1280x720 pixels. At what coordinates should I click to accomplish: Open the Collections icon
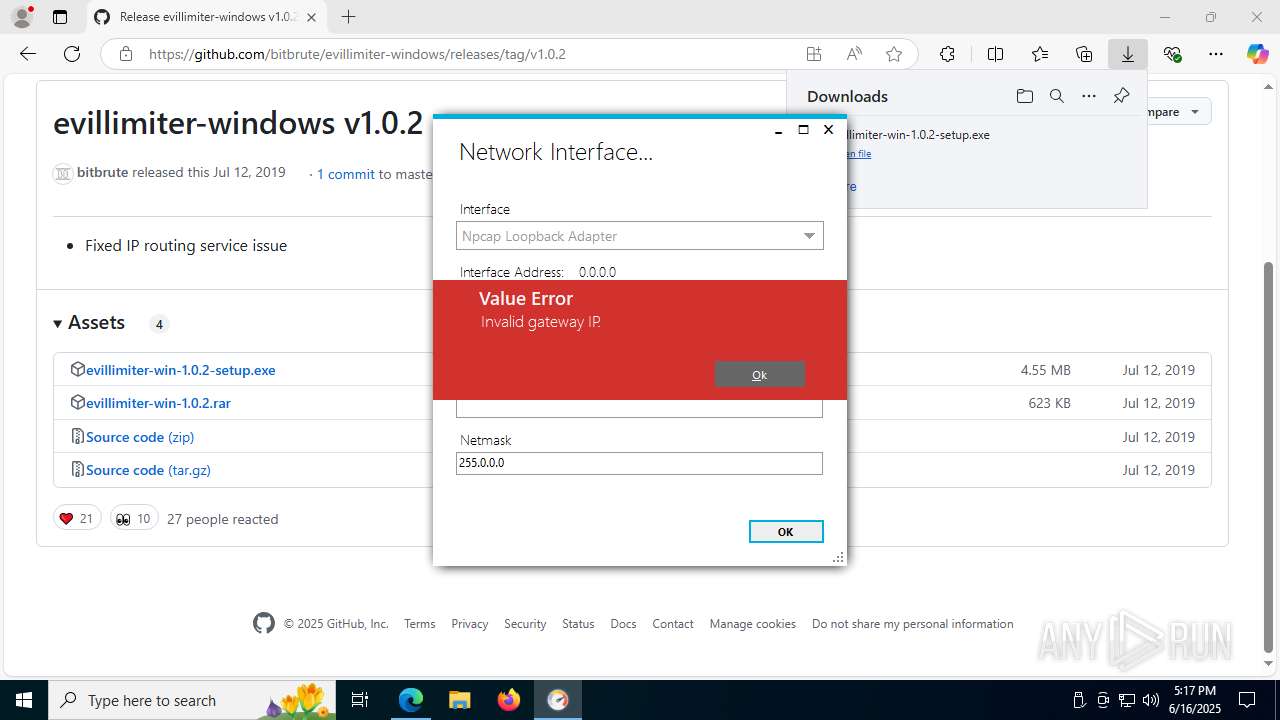point(1084,54)
